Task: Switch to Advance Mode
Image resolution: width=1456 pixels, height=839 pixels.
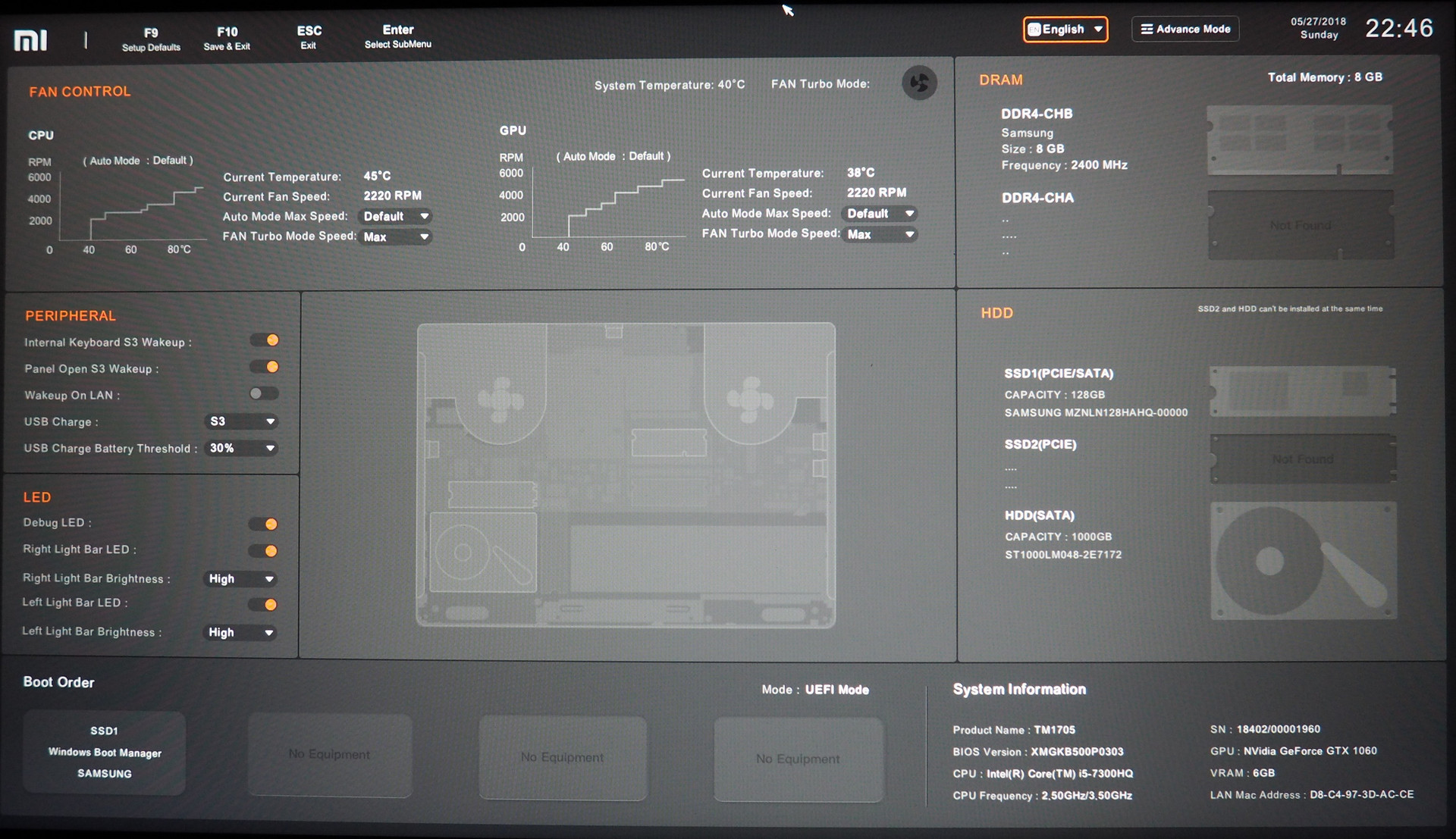Action: tap(1185, 30)
